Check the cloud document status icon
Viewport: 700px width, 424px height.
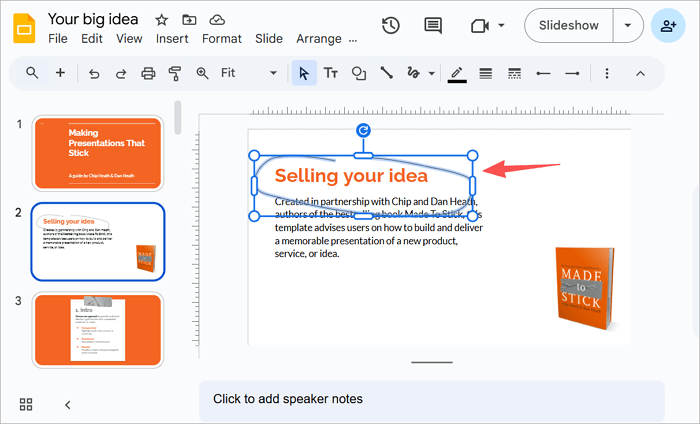(217, 20)
